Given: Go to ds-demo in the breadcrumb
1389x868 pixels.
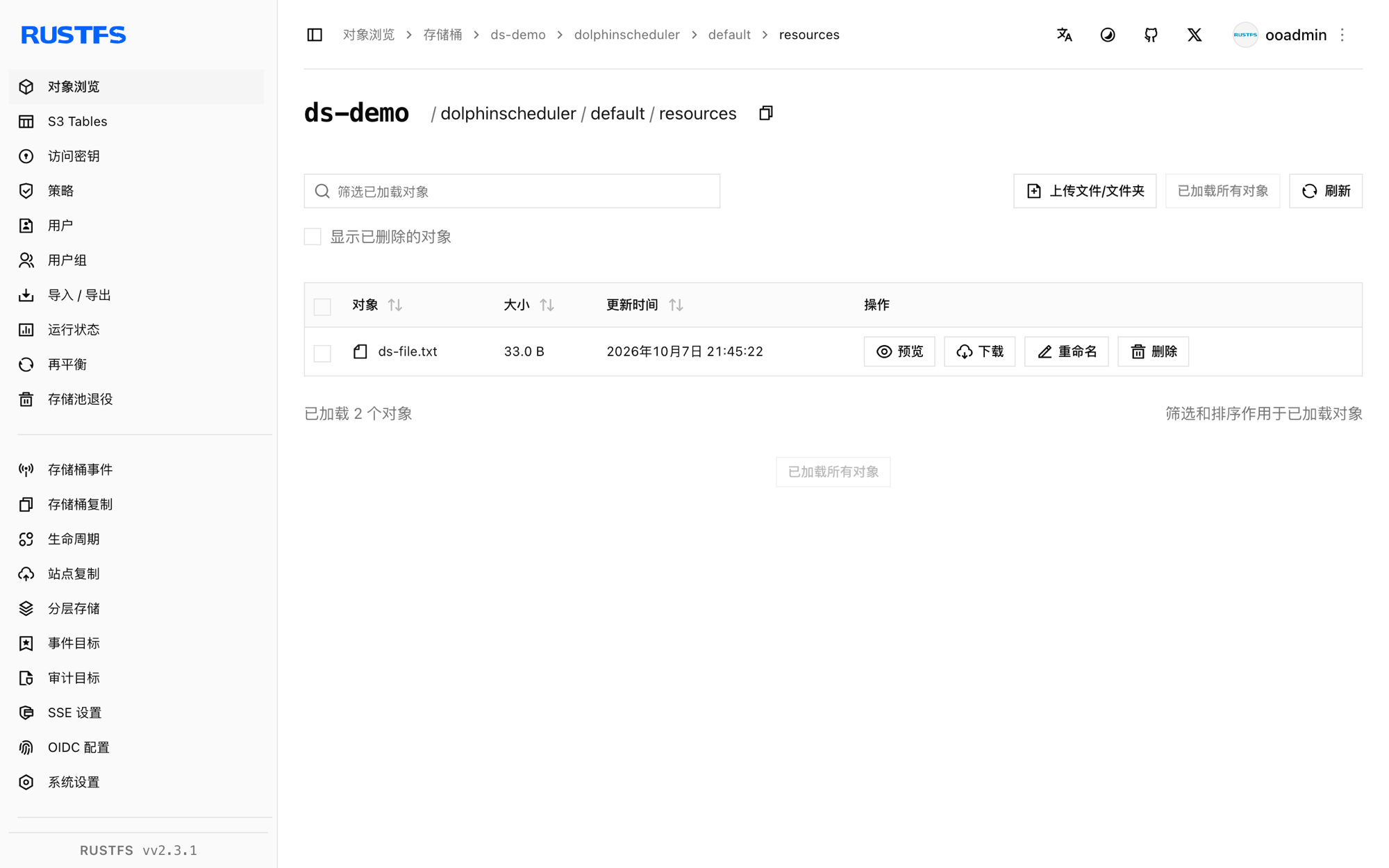Looking at the screenshot, I should tap(518, 35).
